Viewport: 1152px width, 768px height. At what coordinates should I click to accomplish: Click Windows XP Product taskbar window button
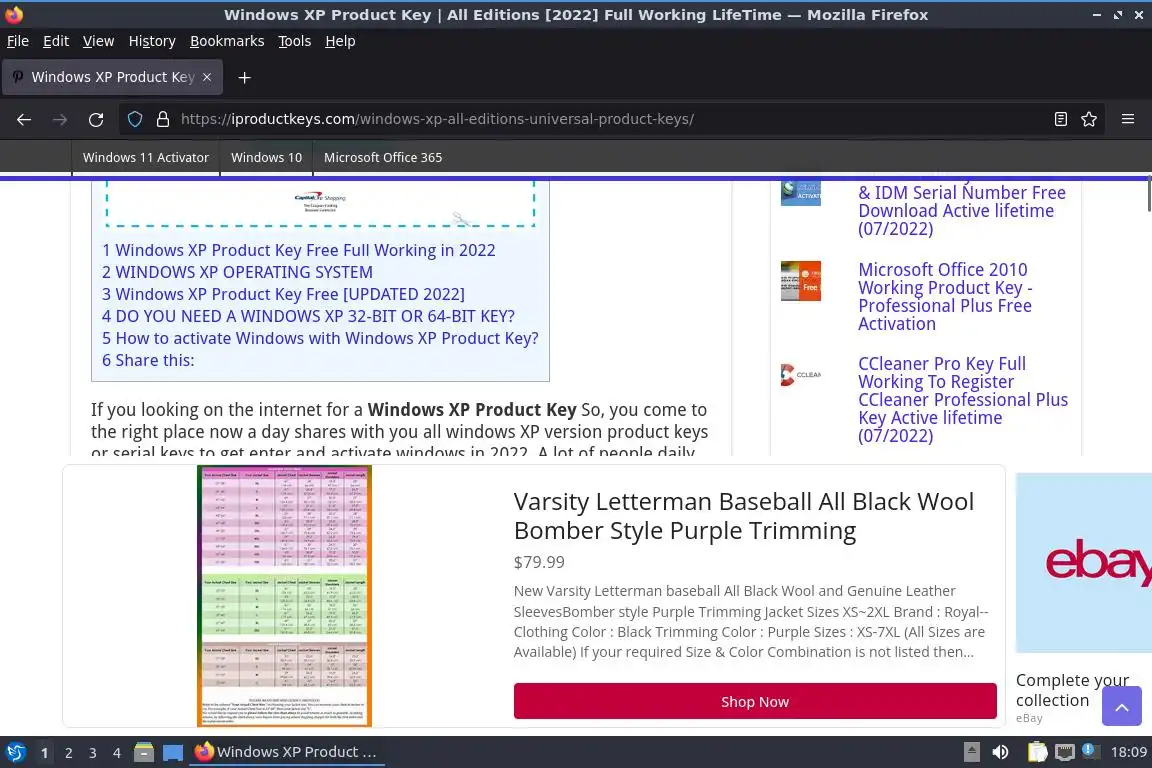[x=287, y=752]
